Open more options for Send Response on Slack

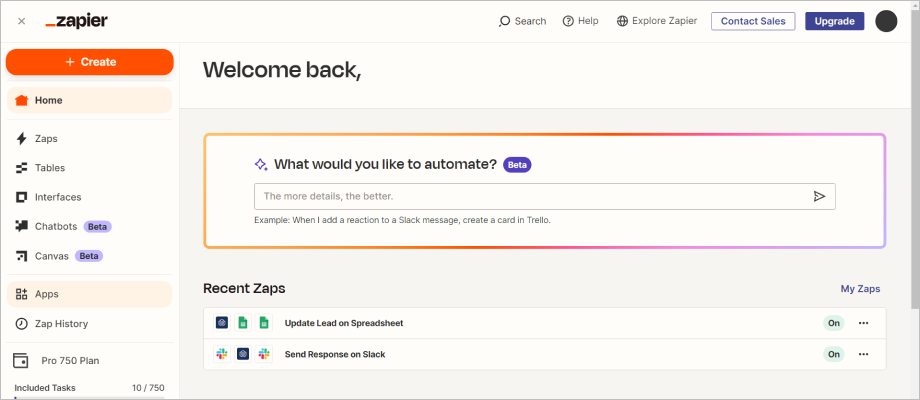point(863,354)
